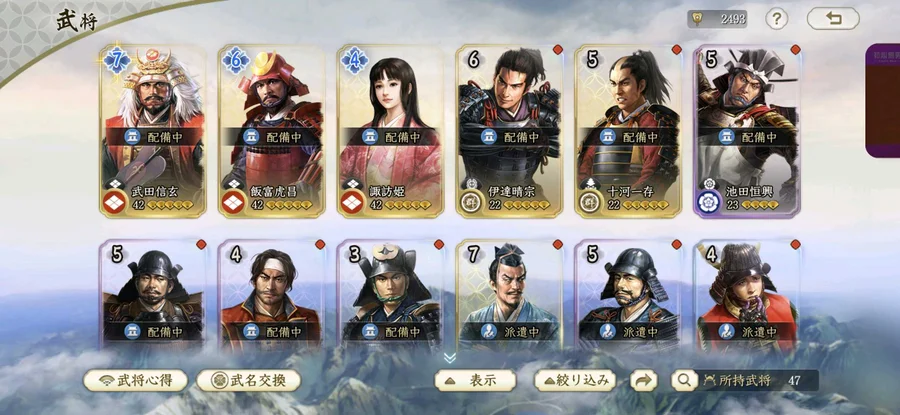
Task: Click the purple crest on 池田恒興 card
Action: (708, 202)
